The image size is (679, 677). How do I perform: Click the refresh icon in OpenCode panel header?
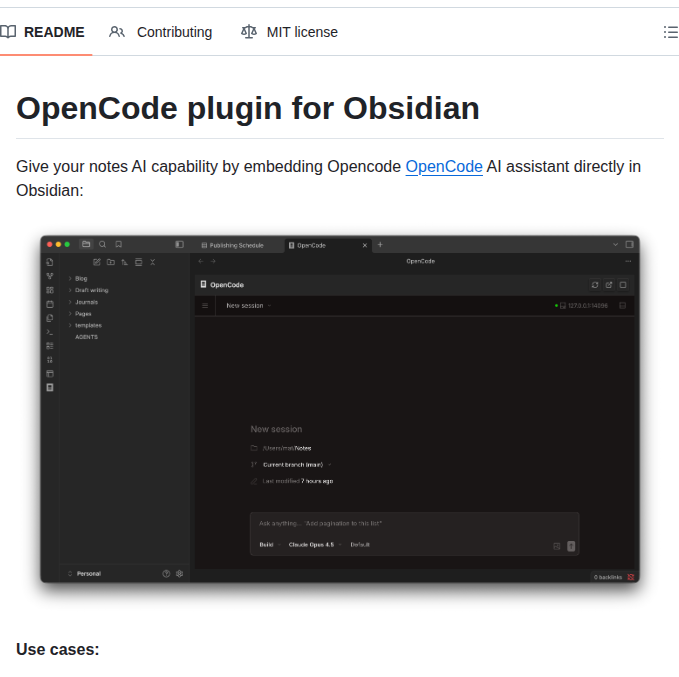[595, 285]
